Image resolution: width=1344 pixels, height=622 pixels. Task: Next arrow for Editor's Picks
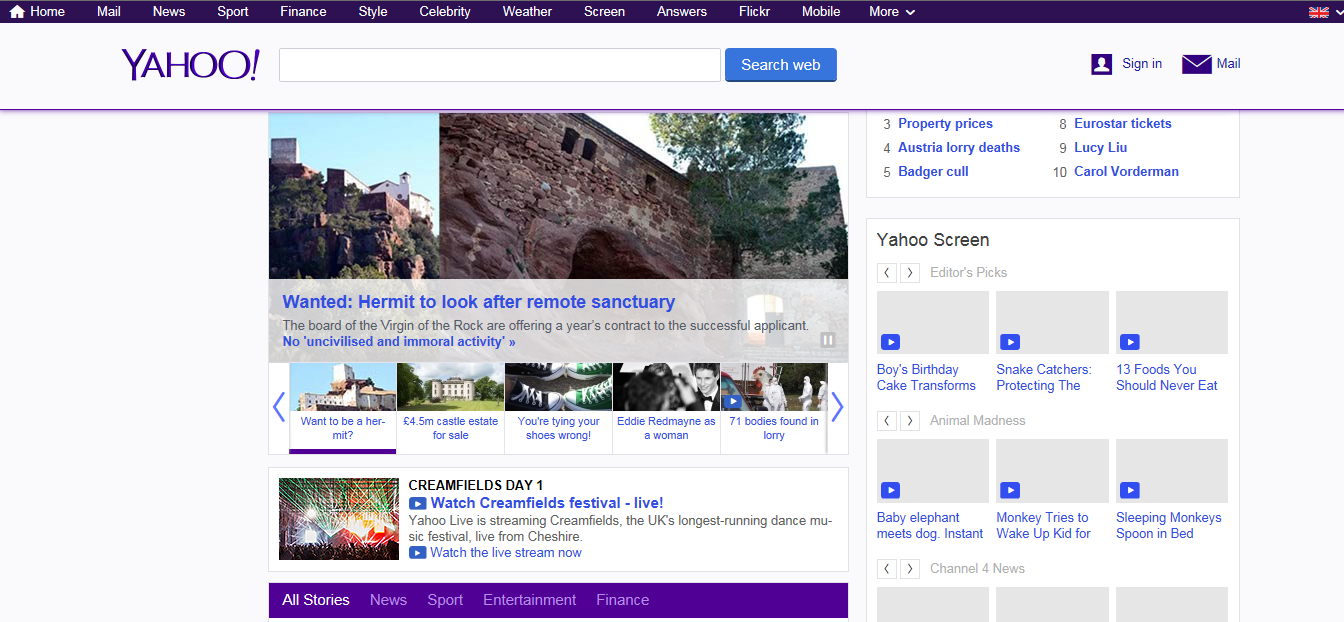pyautogui.click(x=910, y=273)
